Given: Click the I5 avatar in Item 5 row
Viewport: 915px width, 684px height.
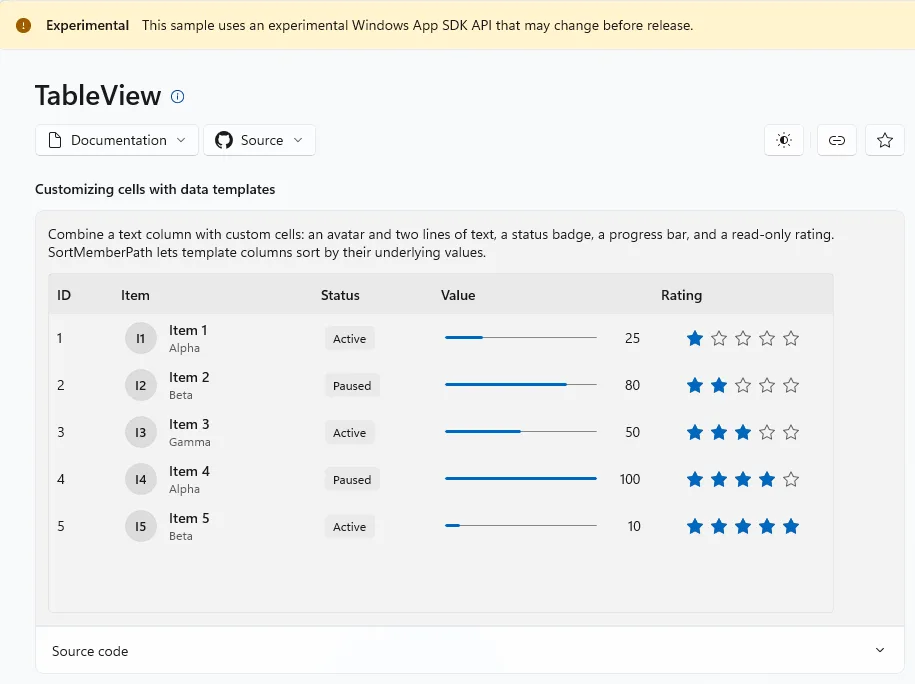Looking at the screenshot, I should point(141,526).
